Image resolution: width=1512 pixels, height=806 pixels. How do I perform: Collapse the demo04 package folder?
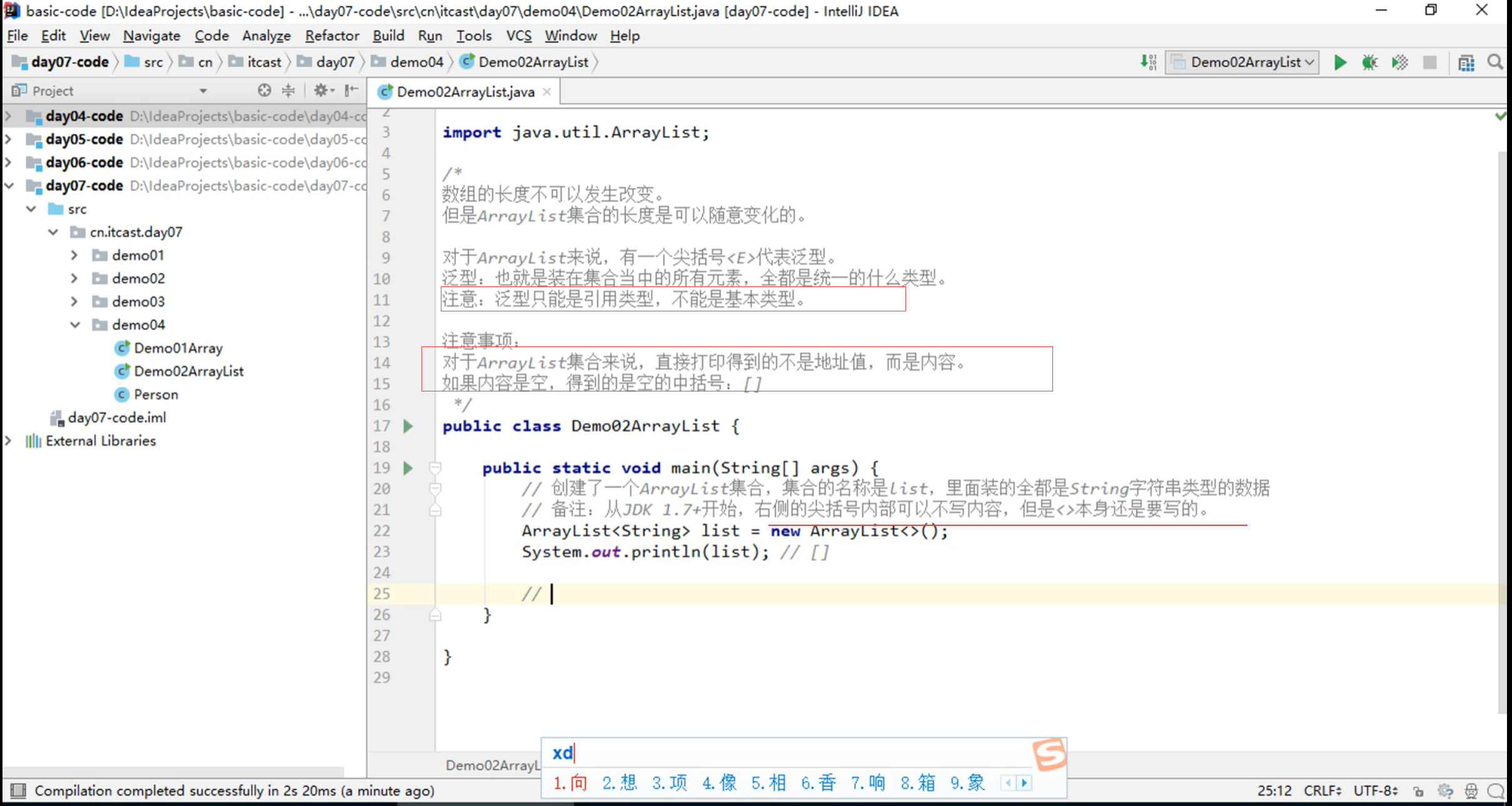coord(74,325)
